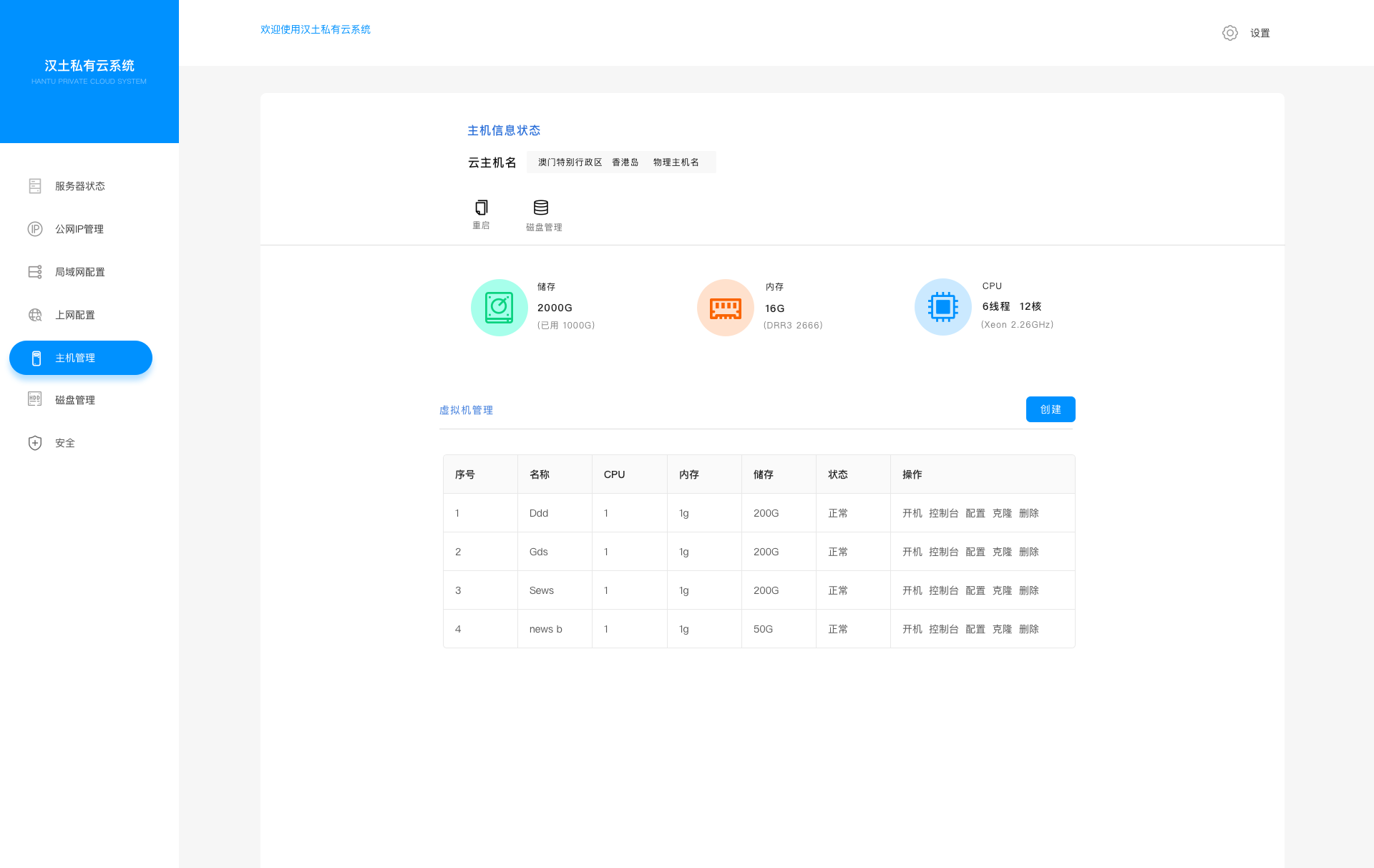Open 局域网配置 menu item
Screen dimensions: 1374x868
coord(80,272)
